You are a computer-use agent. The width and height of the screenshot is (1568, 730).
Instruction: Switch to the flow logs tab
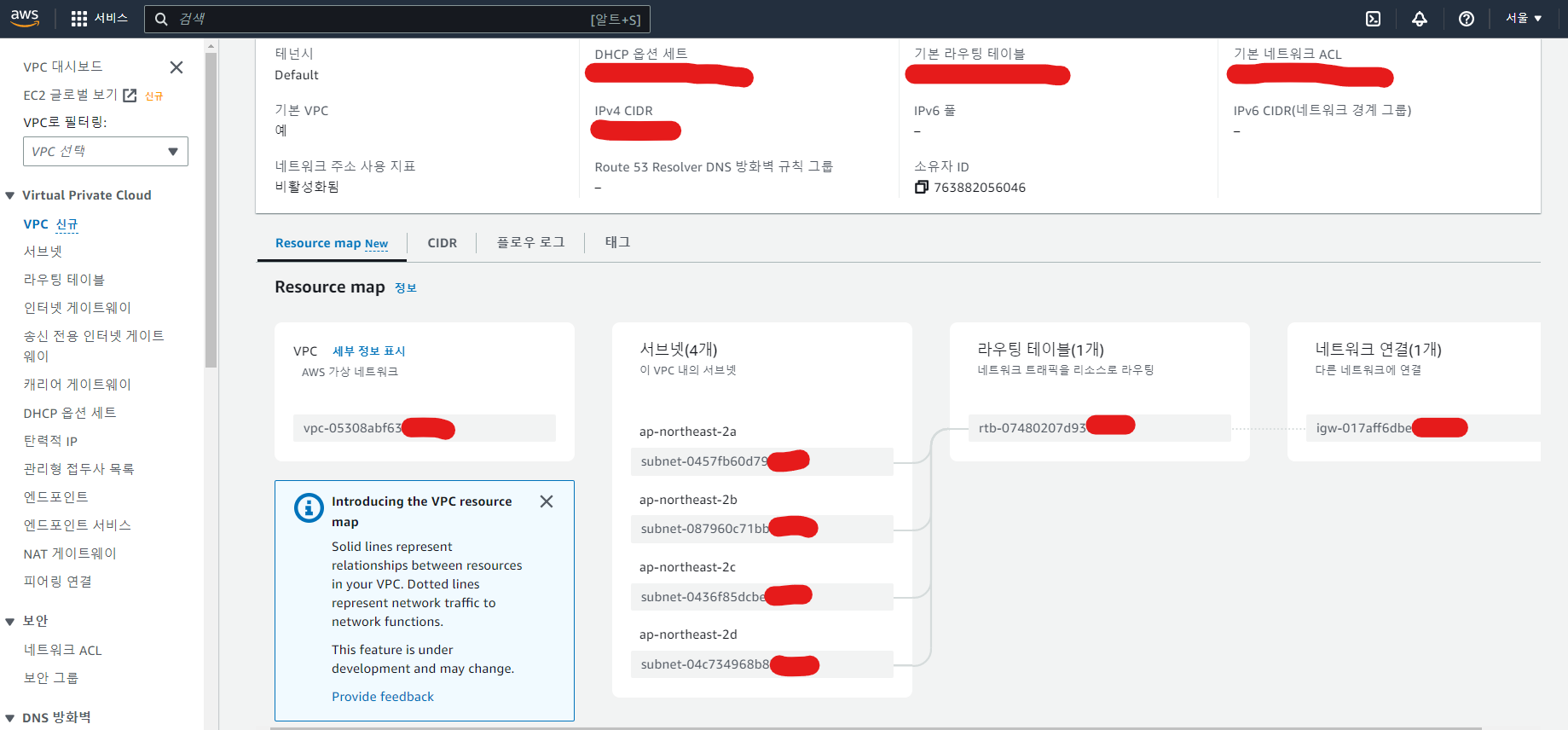click(x=530, y=242)
